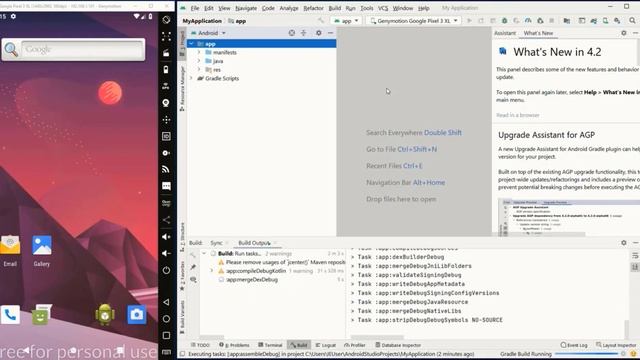Select app:mergeDexDebug build task row
This screenshot has height=360, width=640.
tap(273, 280)
